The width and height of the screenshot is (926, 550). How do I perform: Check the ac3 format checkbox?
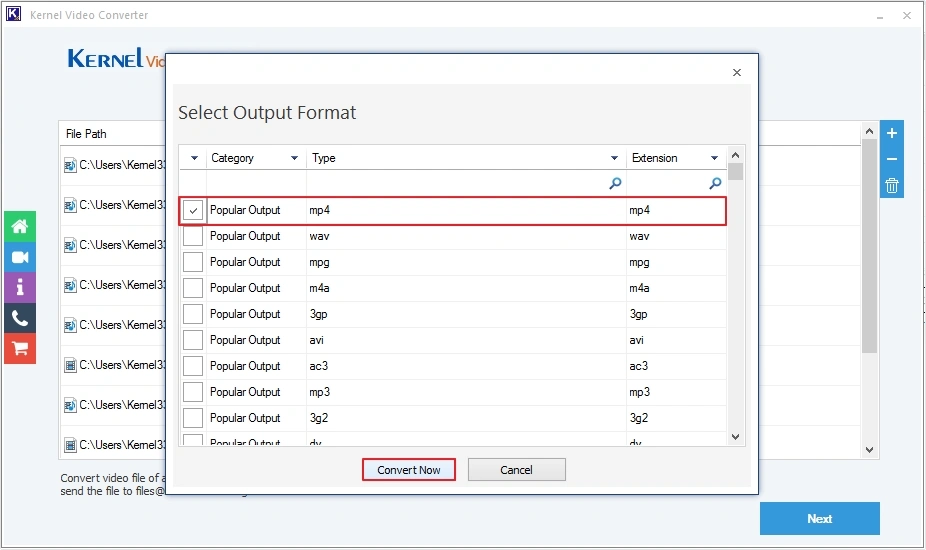193,366
